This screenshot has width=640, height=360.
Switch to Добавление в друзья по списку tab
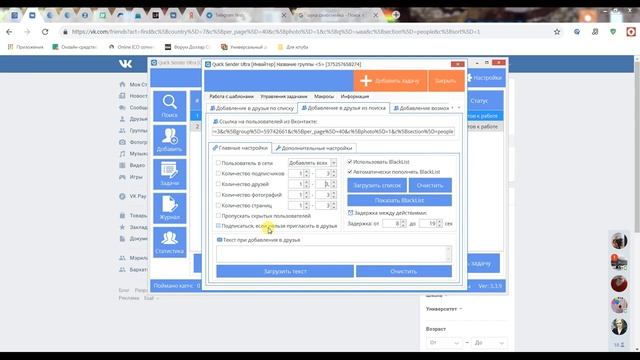[252, 108]
